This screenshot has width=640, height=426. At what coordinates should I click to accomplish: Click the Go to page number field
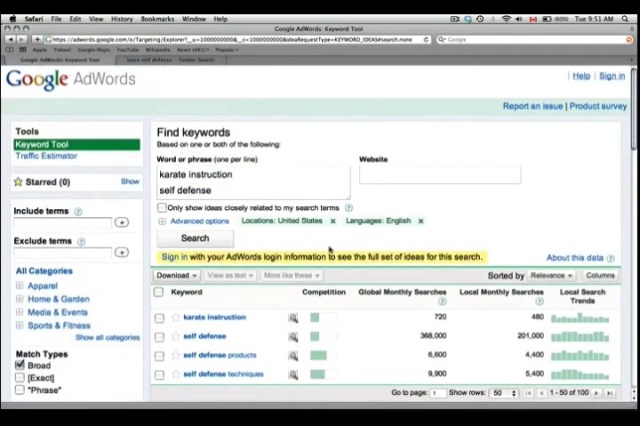(x=438, y=393)
